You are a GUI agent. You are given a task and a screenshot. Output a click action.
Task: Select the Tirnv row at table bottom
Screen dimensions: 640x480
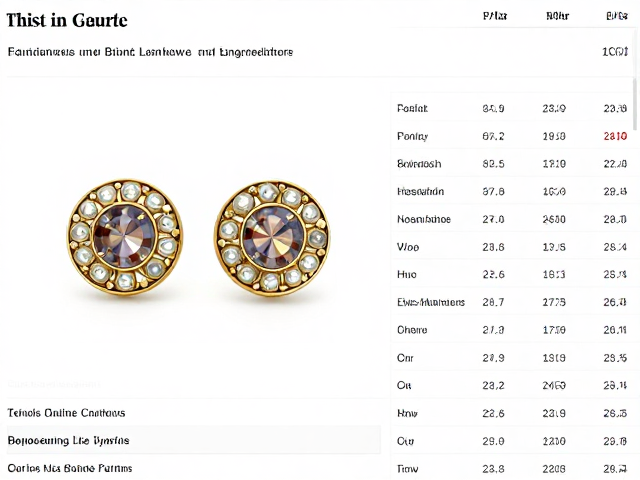pyautogui.click(x=512, y=469)
